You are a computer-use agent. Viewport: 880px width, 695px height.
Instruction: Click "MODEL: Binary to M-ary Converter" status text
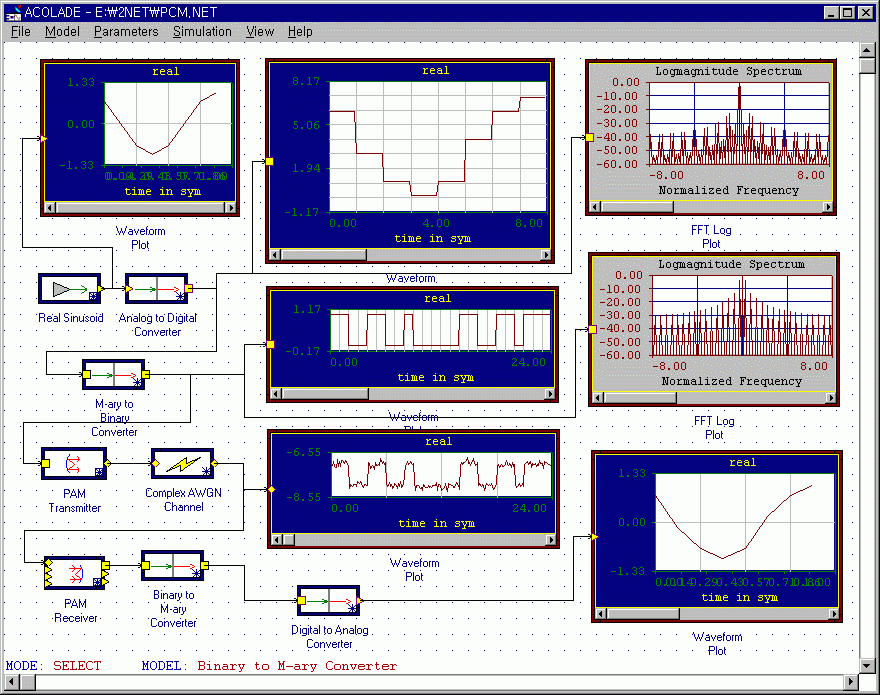tap(269, 666)
